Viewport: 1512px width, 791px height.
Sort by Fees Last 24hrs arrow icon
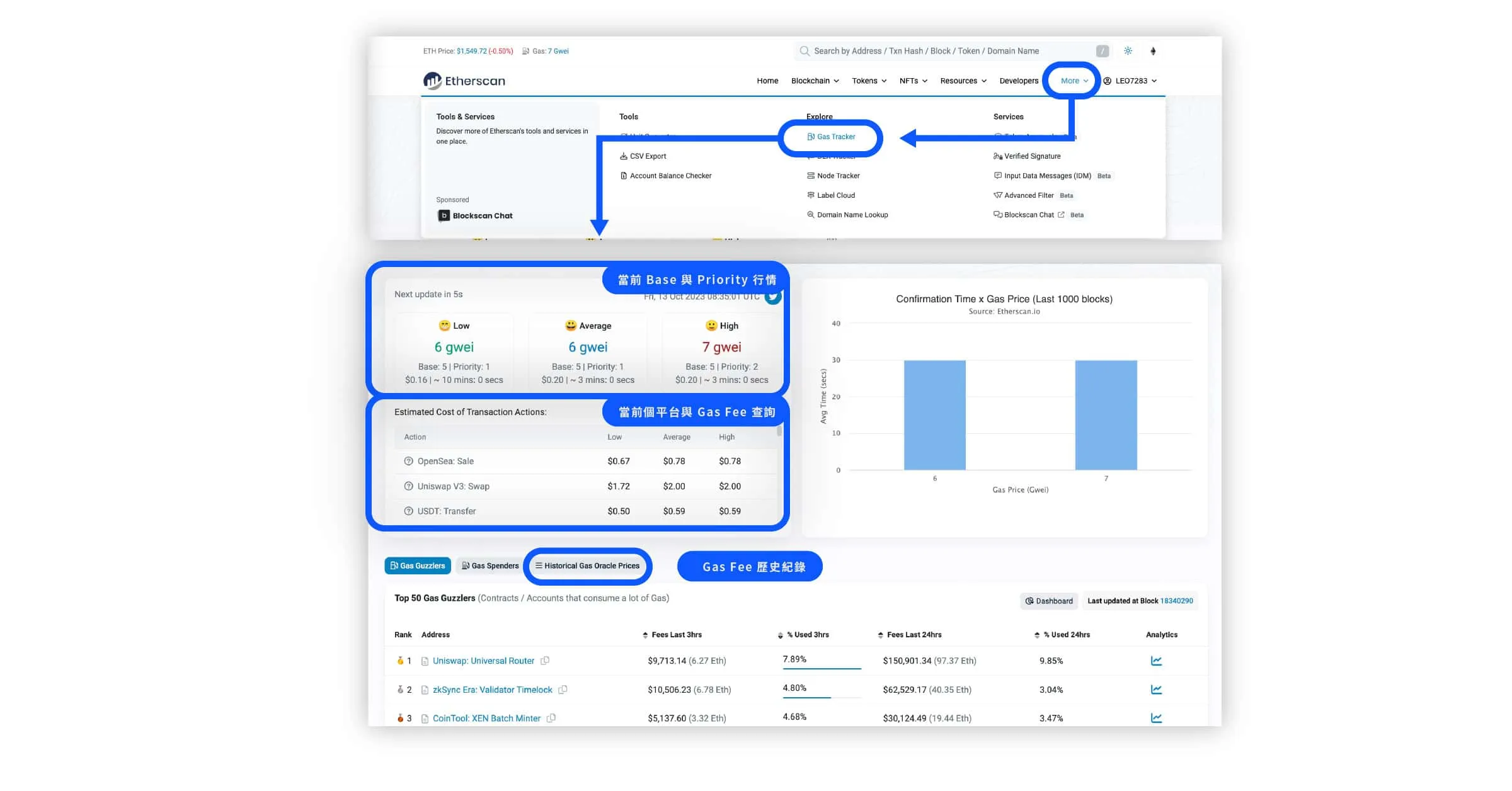point(881,635)
